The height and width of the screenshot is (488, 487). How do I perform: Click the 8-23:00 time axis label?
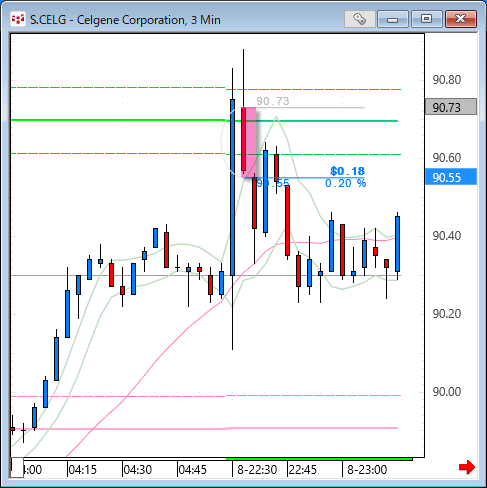click(367, 470)
